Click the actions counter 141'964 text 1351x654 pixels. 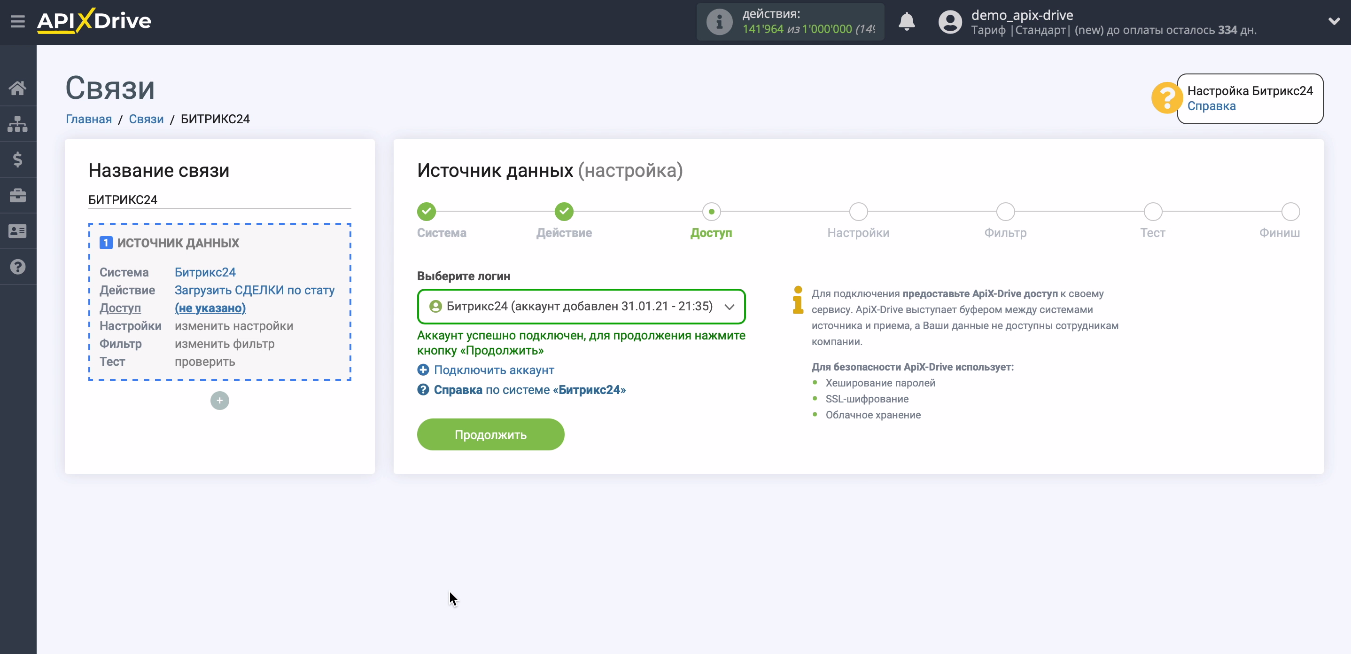tap(763, 29)
